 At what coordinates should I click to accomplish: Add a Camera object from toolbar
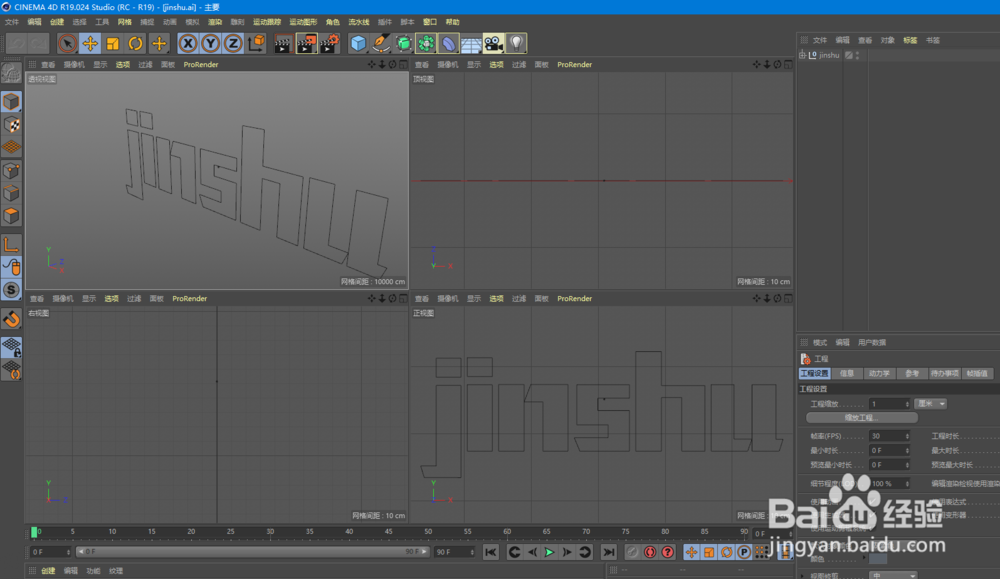(494, 43)
